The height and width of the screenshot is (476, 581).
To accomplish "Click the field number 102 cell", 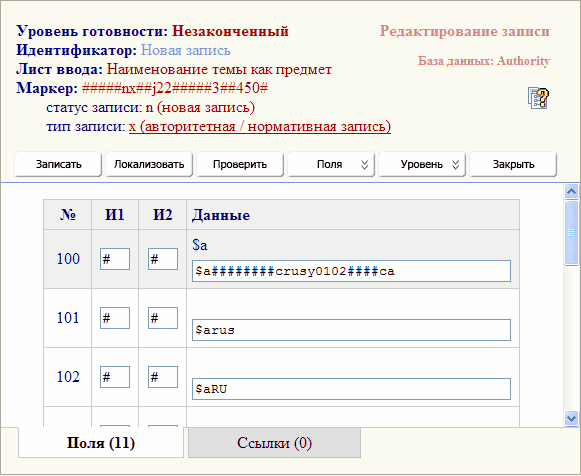I will [x=68, y=377].
